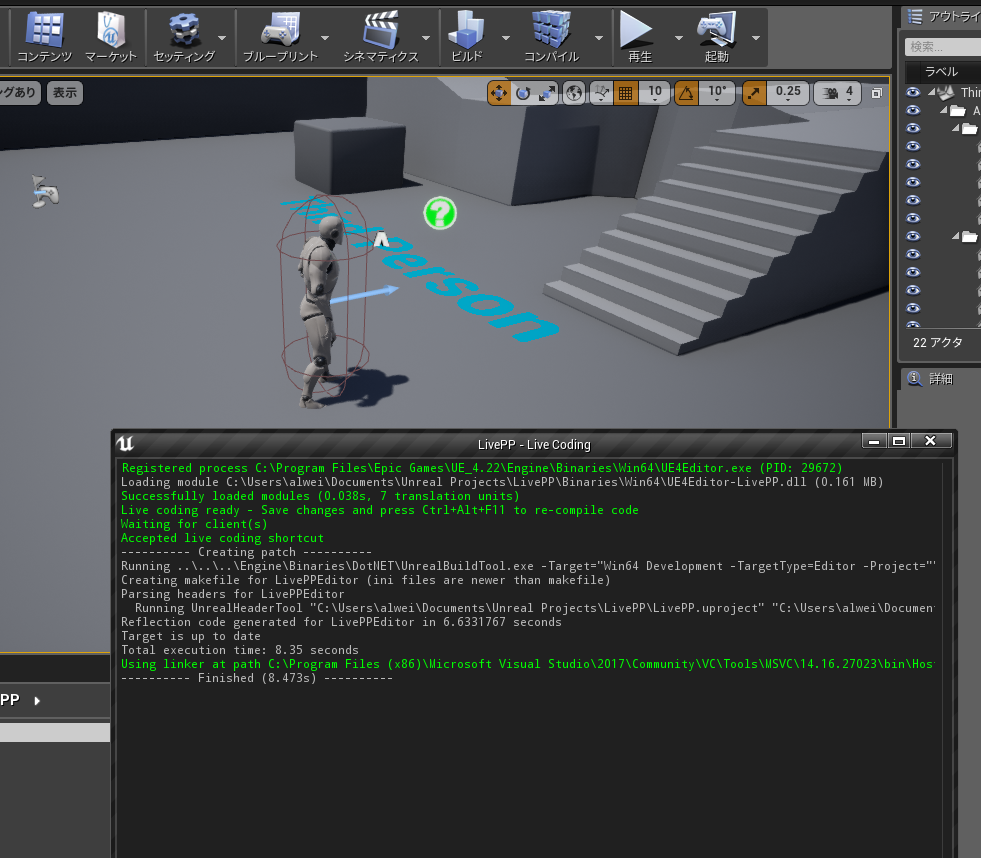The width and height of the screenshot is (981, 858).
Task: Toggle visibility eye on third outliner row
Action: coord(913,128)
